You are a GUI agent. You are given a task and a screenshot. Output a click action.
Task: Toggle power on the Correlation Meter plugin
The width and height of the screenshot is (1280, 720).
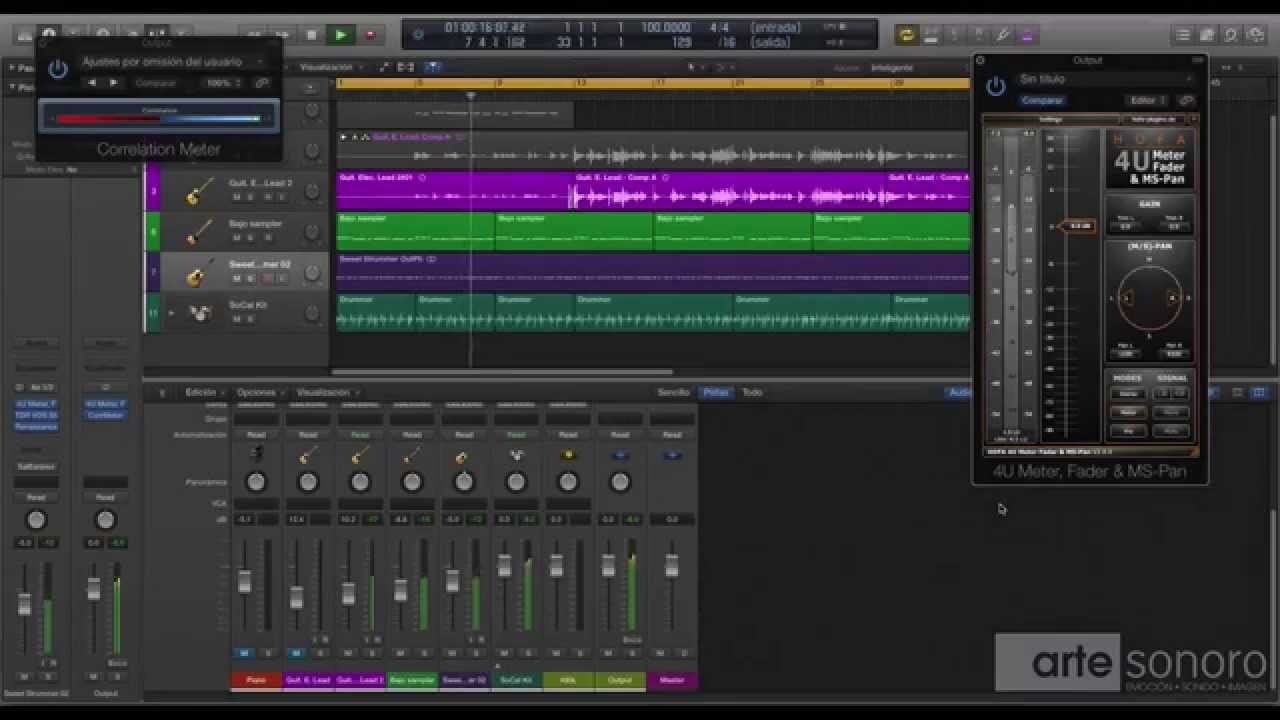point(58,68)
